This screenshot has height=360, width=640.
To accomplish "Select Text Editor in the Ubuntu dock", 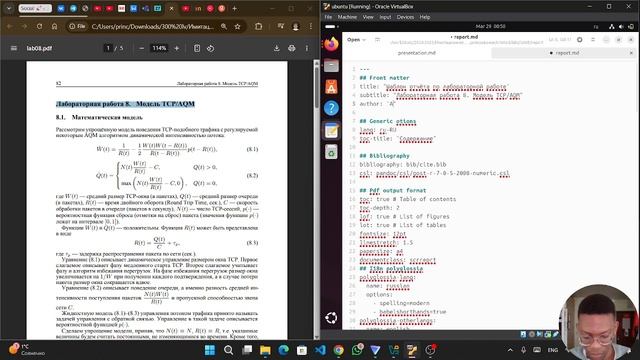I will tap(331, 131).
